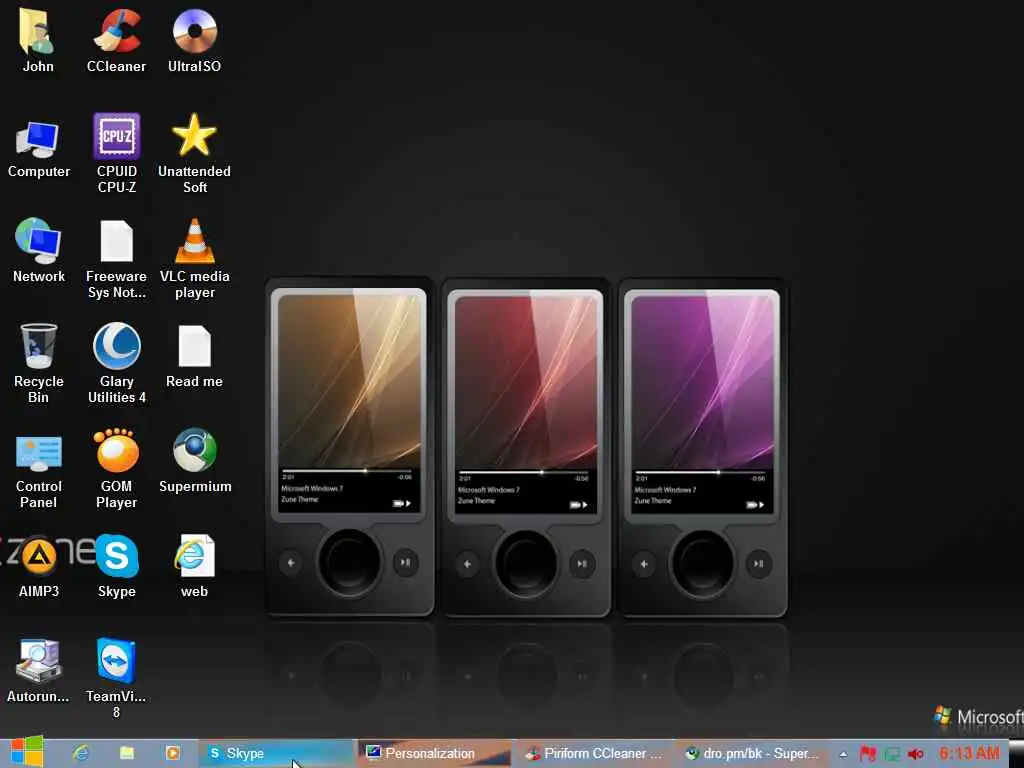Expand the hidden system tray icons arrow
Viewport: 1024px width, 768px height.
[x=843, y=754]
